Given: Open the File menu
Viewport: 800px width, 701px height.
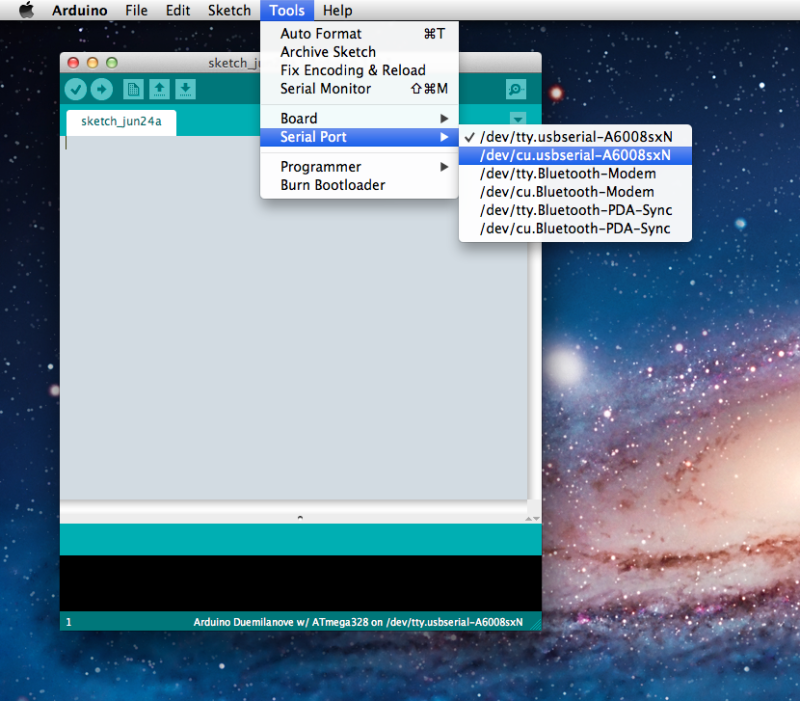Looking at the screenshot, I should tap(136, 10).
